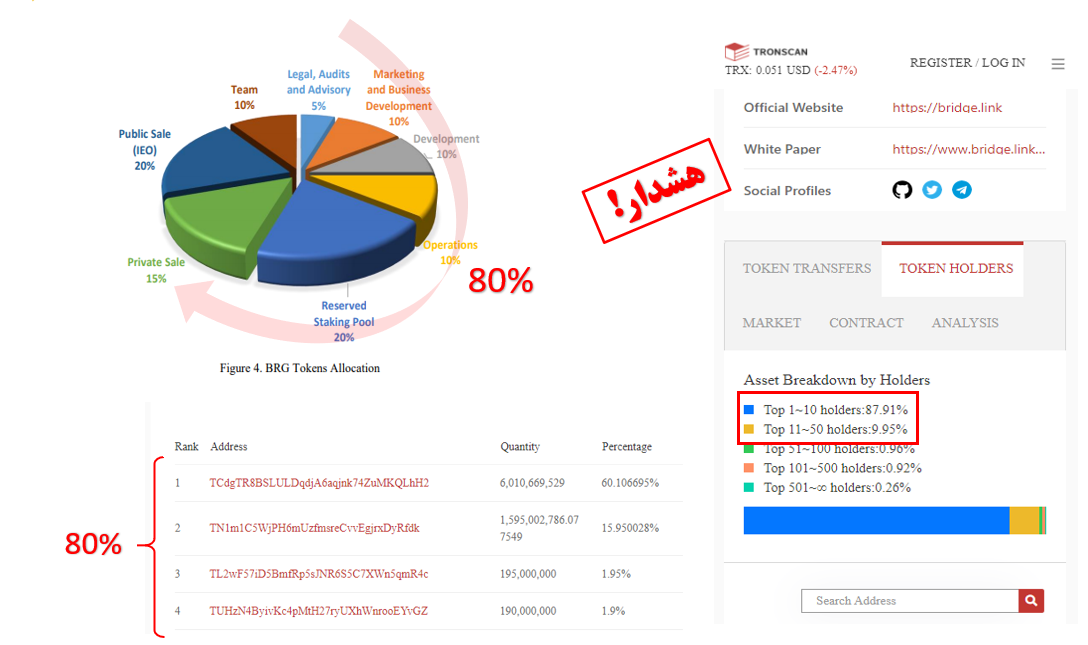The image size is (1088, 645).
Task: Click the teal Top 501~∞ holders swatch
Action: (x=749, y=487)
